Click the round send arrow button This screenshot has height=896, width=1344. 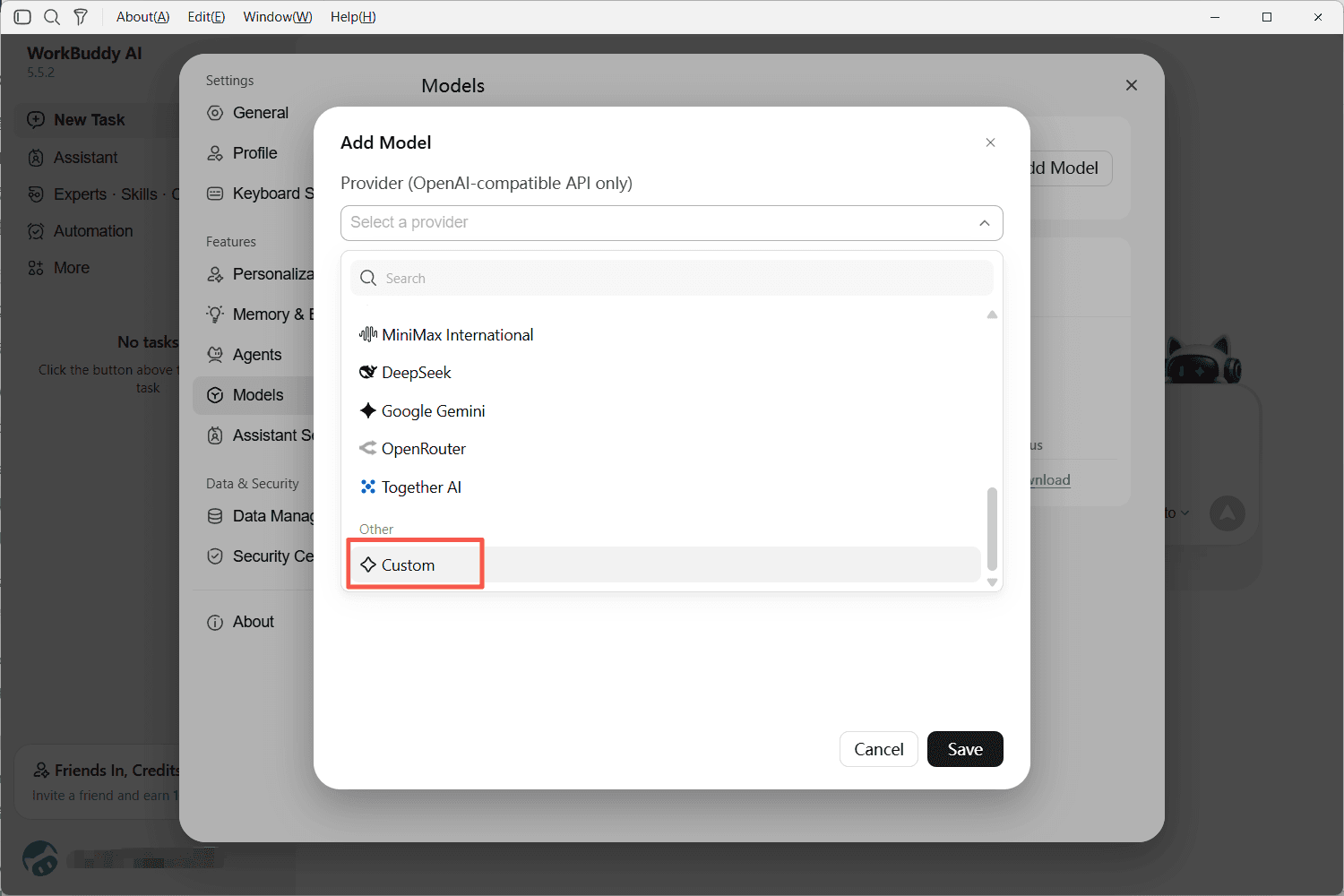[x=1228, y=513]
